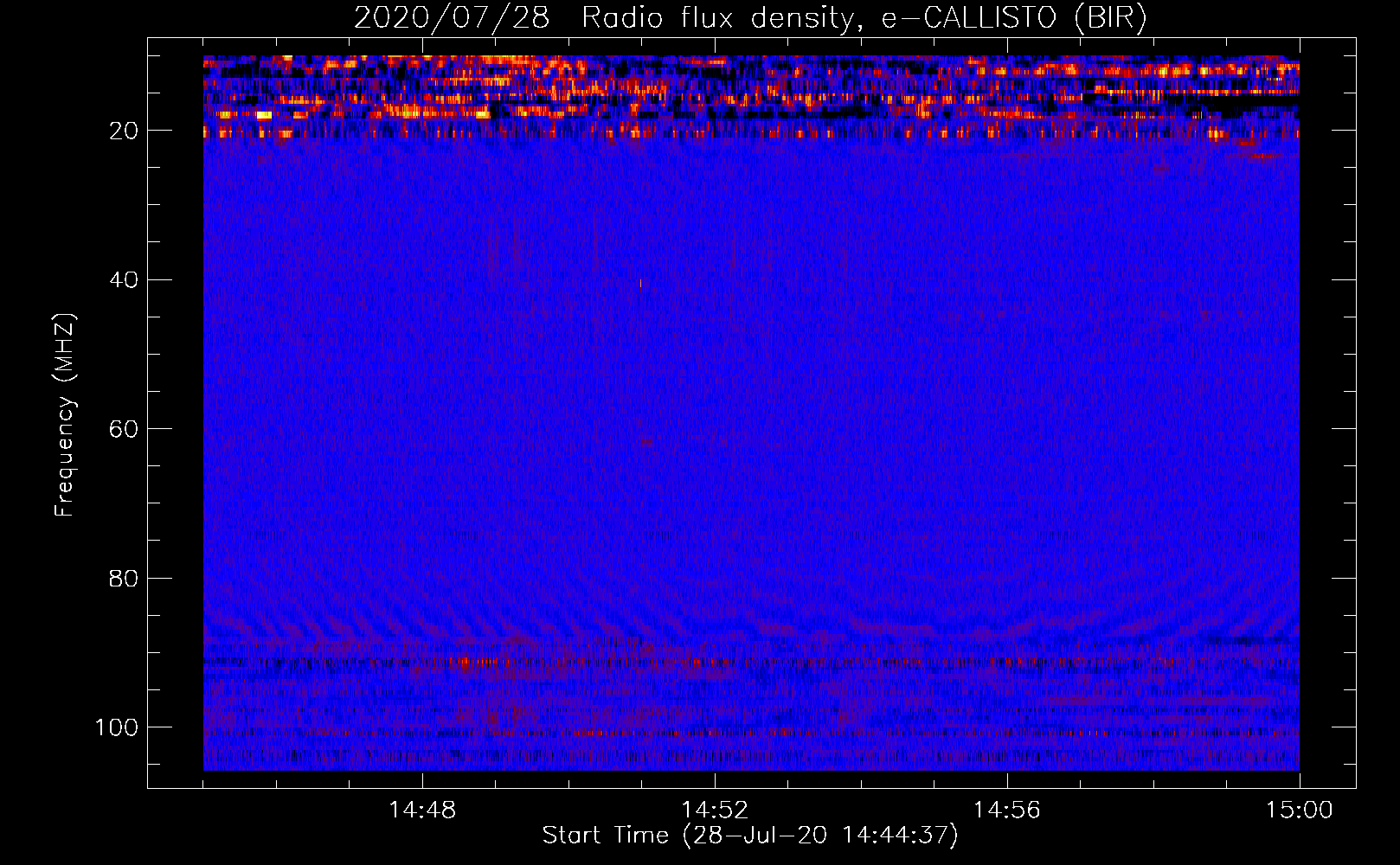Click the plot title '2020/07/28 Radio flux density, e-CALLISTO (BIR)'

(x=750, y=19)
